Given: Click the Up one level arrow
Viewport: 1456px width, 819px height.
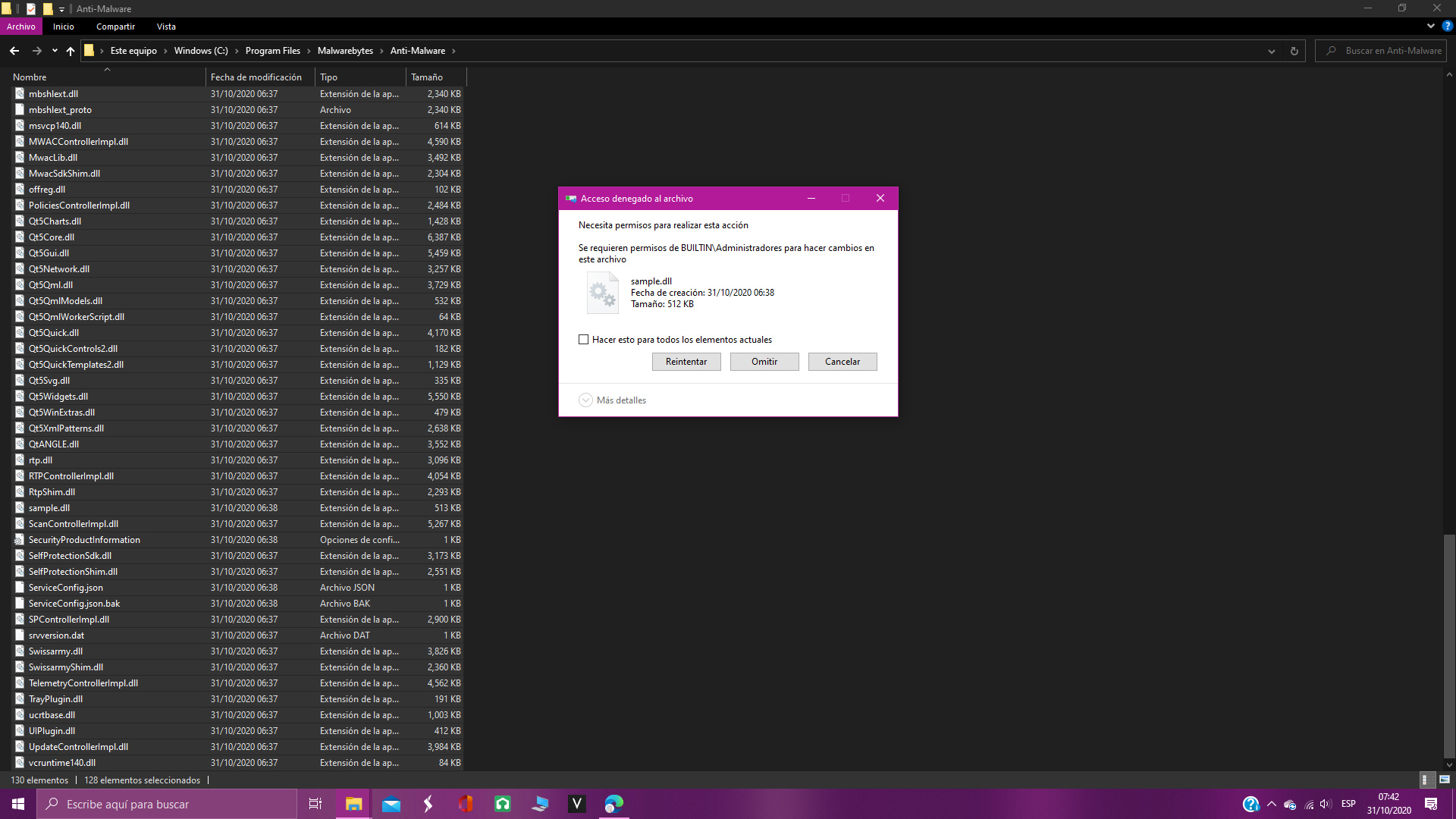Looking at the screenshot, I should click(71, 51).
